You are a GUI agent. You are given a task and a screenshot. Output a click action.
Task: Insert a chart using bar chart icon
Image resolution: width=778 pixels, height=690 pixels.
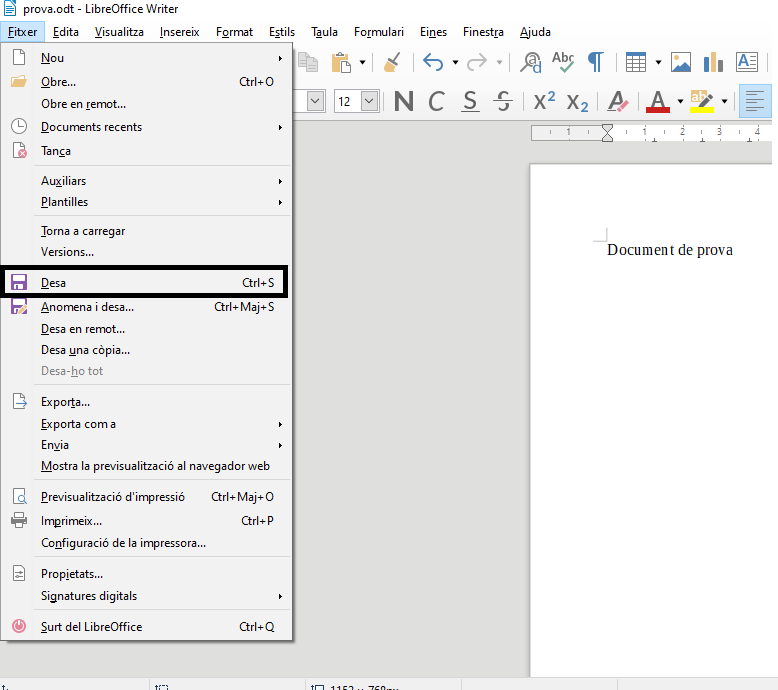point(713,63)
